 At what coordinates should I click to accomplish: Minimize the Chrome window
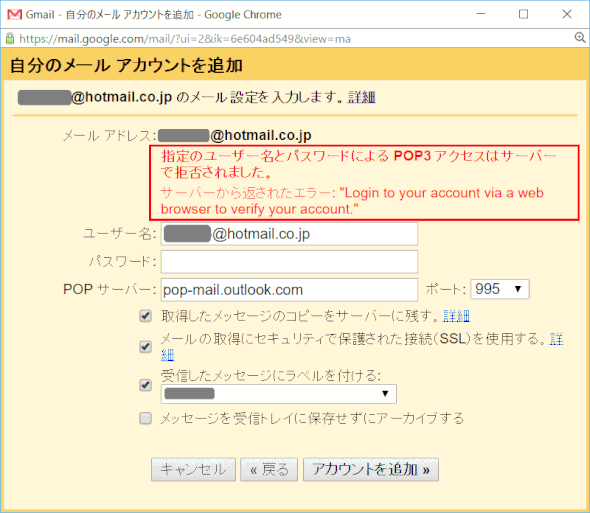point(481,14)
